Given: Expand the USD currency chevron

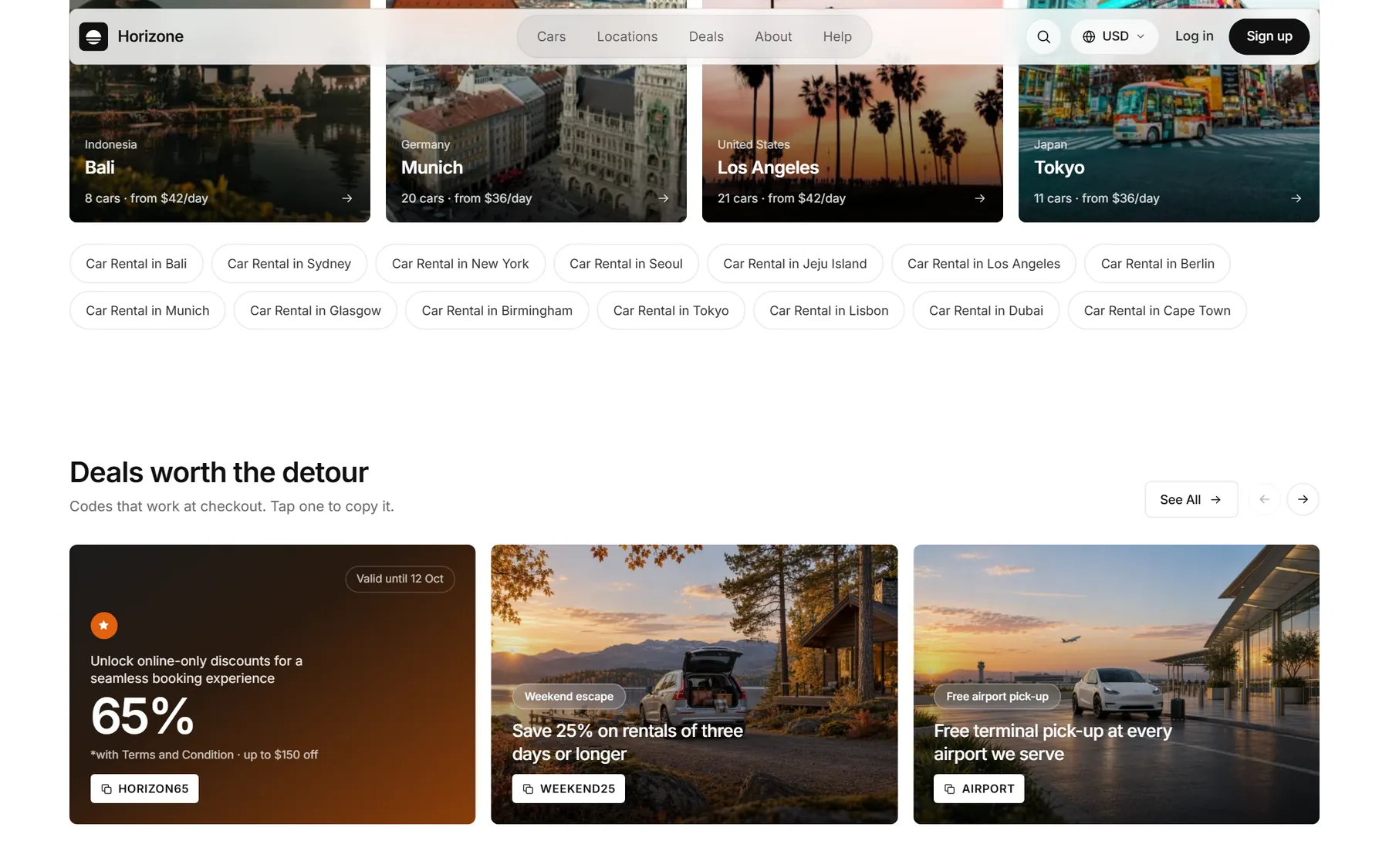Looking at the screenshot, I should [1141, 36].
